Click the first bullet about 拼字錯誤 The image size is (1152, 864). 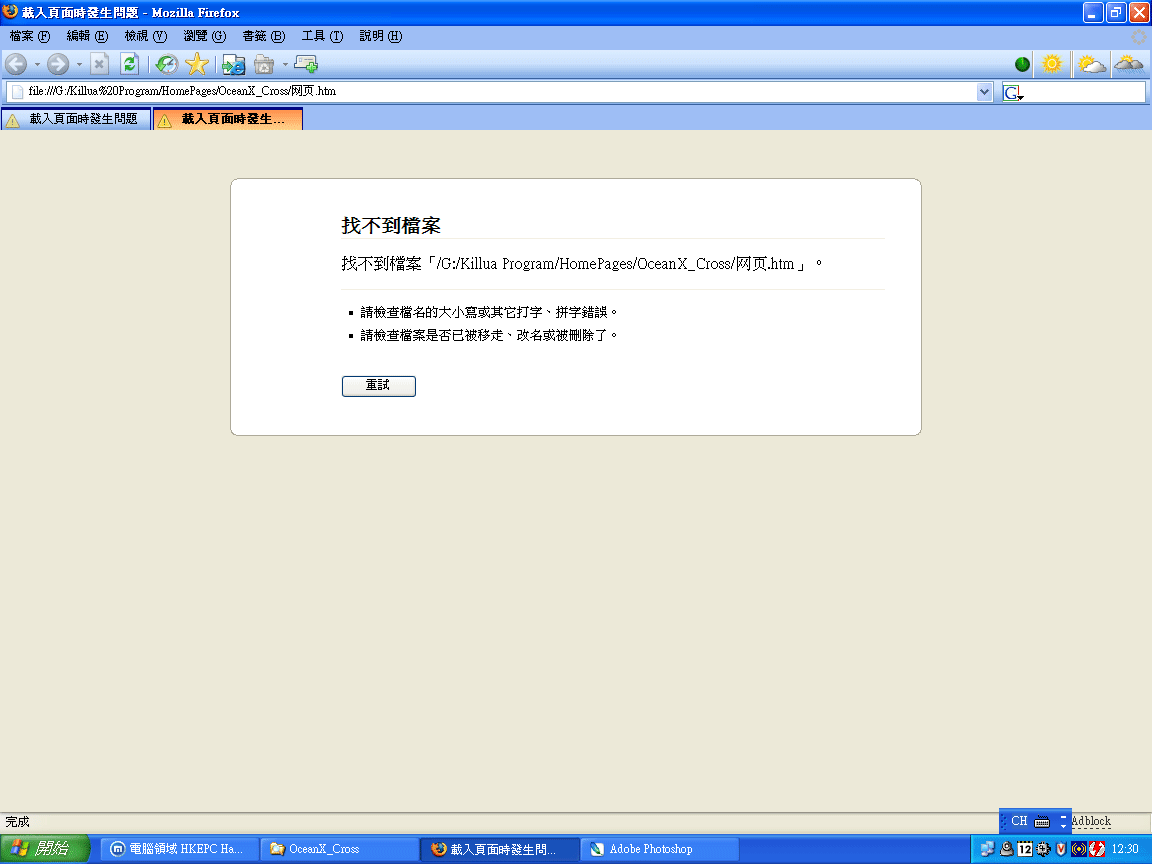489,312
